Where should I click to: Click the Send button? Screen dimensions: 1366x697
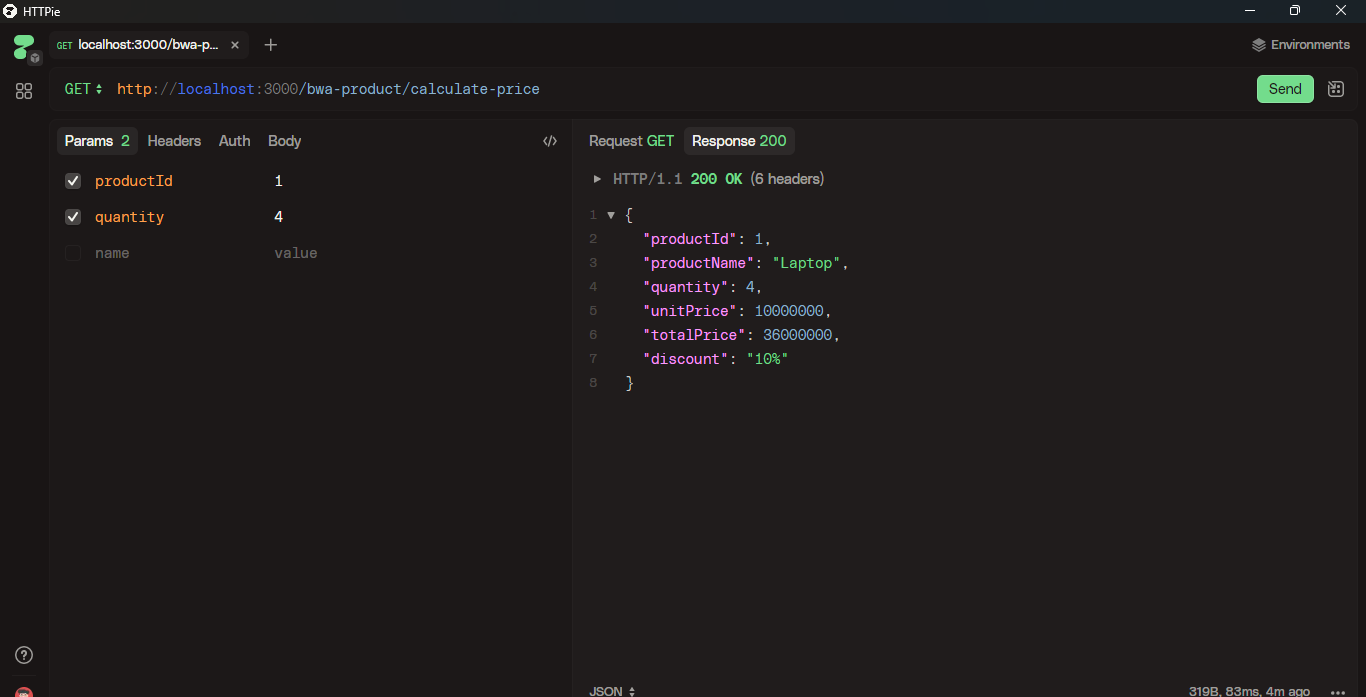pyautogui.click(x=1285, y=88)
